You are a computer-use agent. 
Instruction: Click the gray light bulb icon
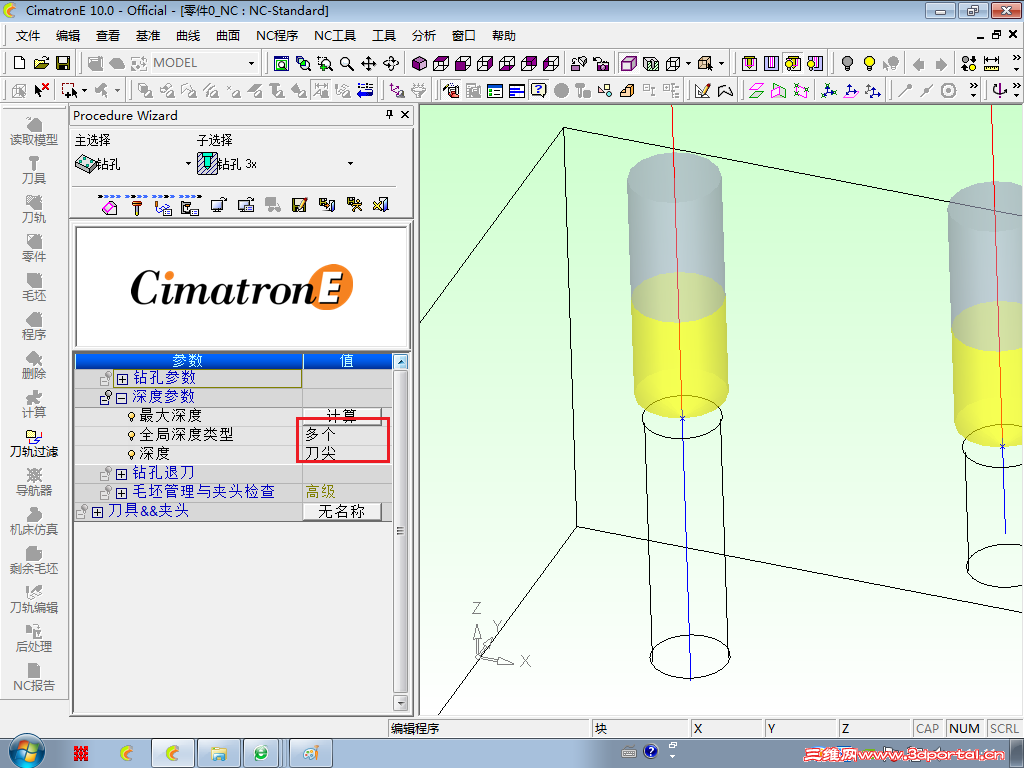pyautogui.click(x=847, y=63)
